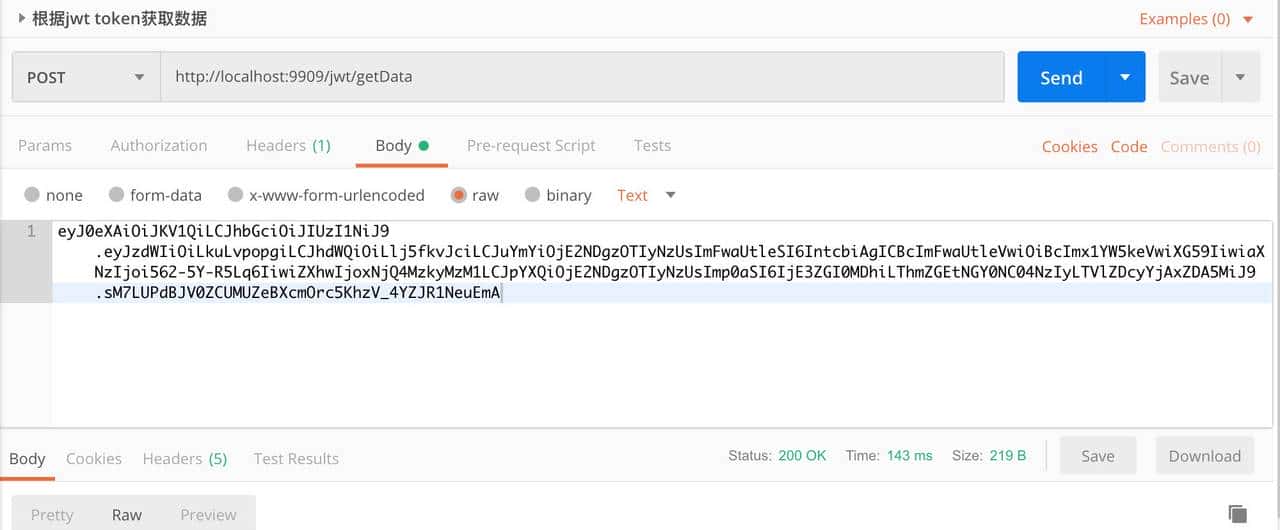Open the Text format dropdown
Viewport: 1280px width, 530px height.
coord(647,195)
